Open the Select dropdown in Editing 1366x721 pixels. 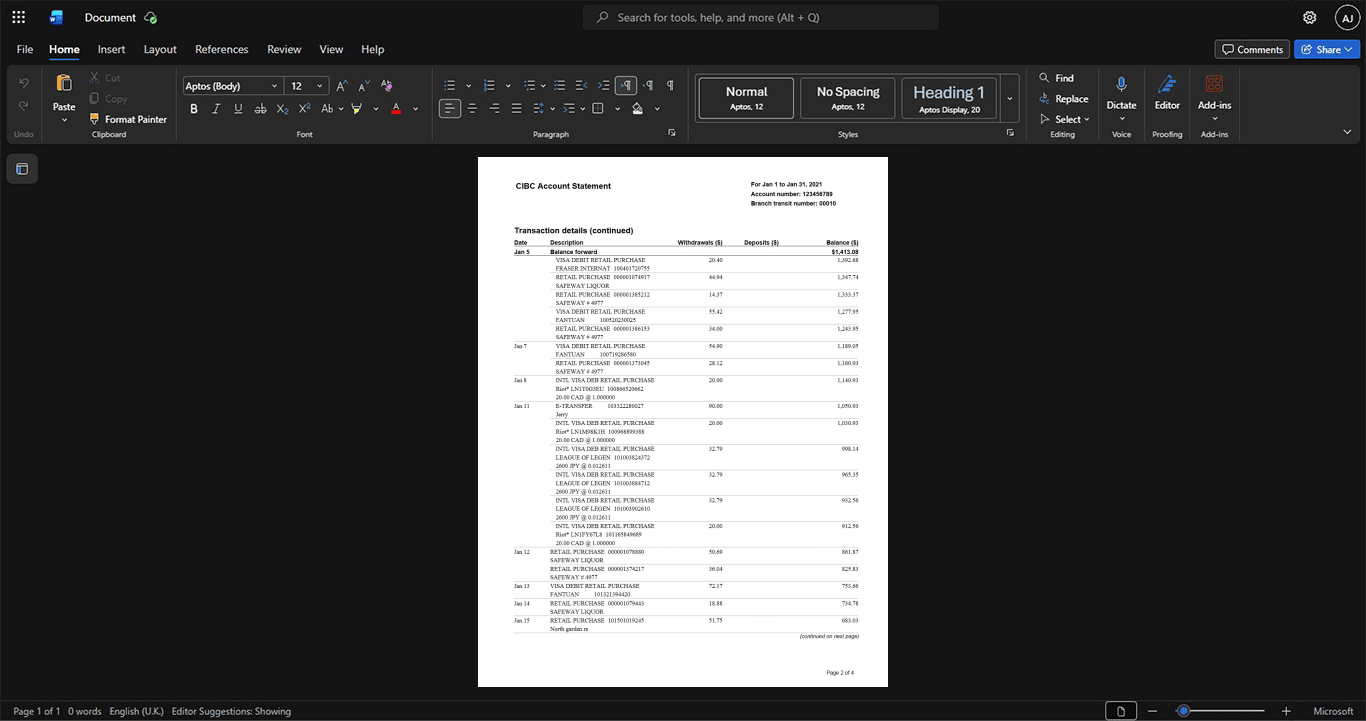[x=1064, y=119]
